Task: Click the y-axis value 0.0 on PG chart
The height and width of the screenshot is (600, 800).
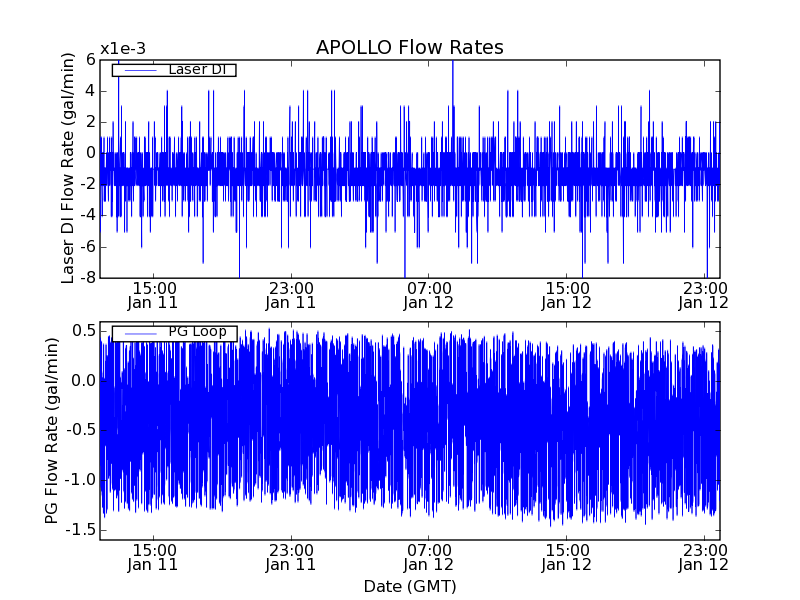Action: [x=84, y=381]
